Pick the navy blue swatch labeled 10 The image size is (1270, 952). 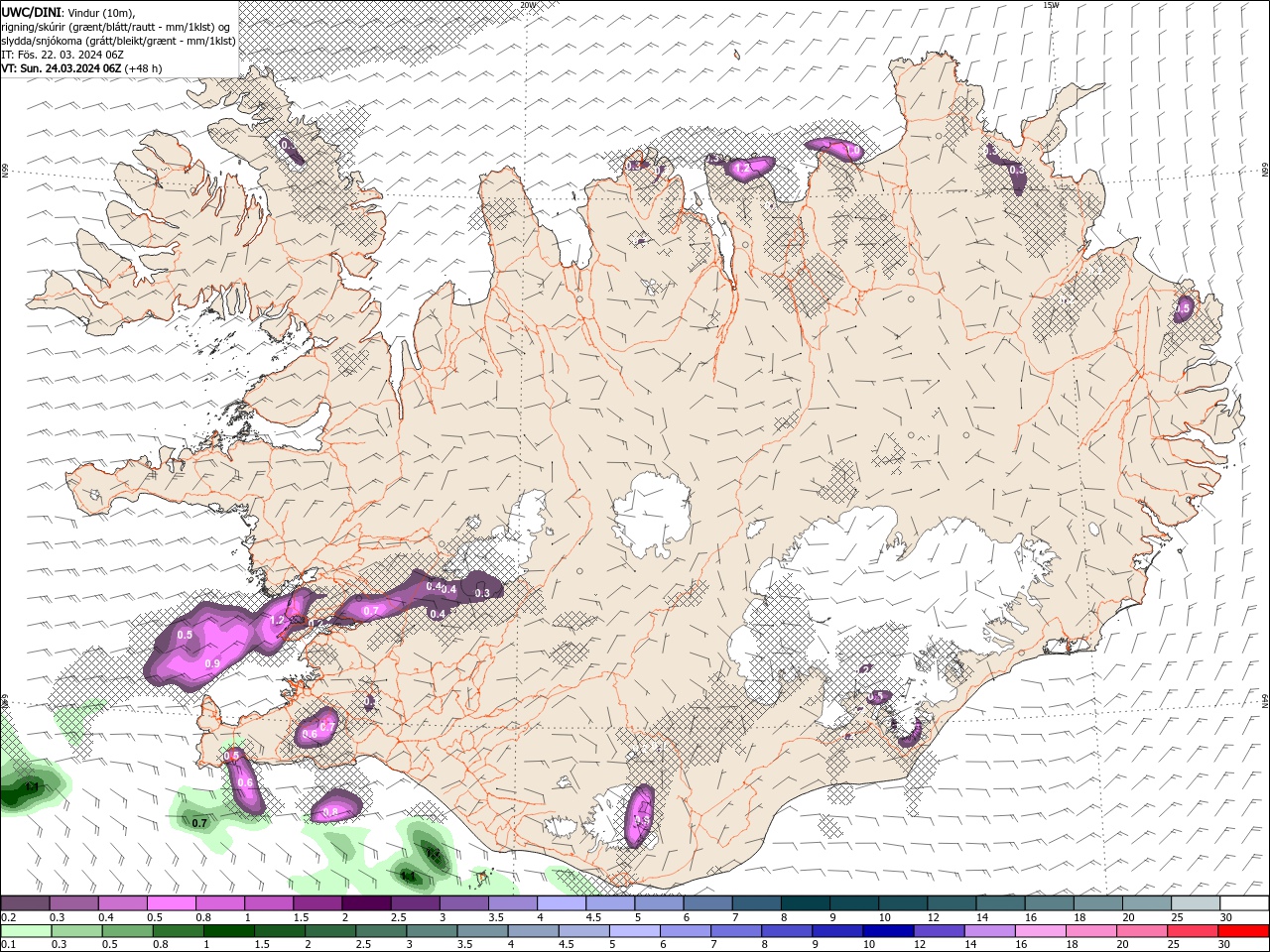[x=887, y=931]
